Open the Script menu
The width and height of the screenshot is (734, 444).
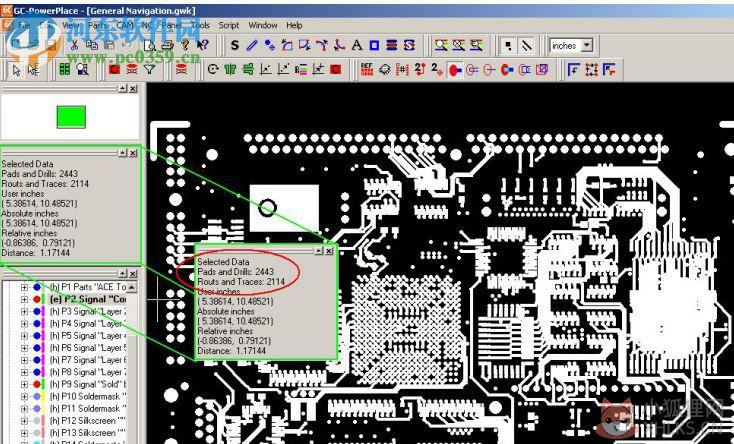228,25
